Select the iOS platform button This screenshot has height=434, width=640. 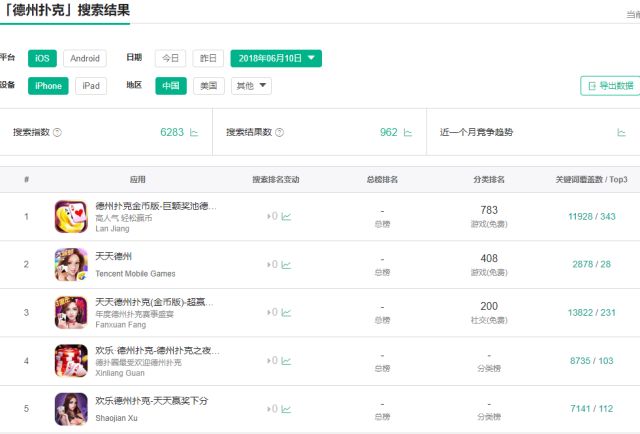click(x=42, y=58)
